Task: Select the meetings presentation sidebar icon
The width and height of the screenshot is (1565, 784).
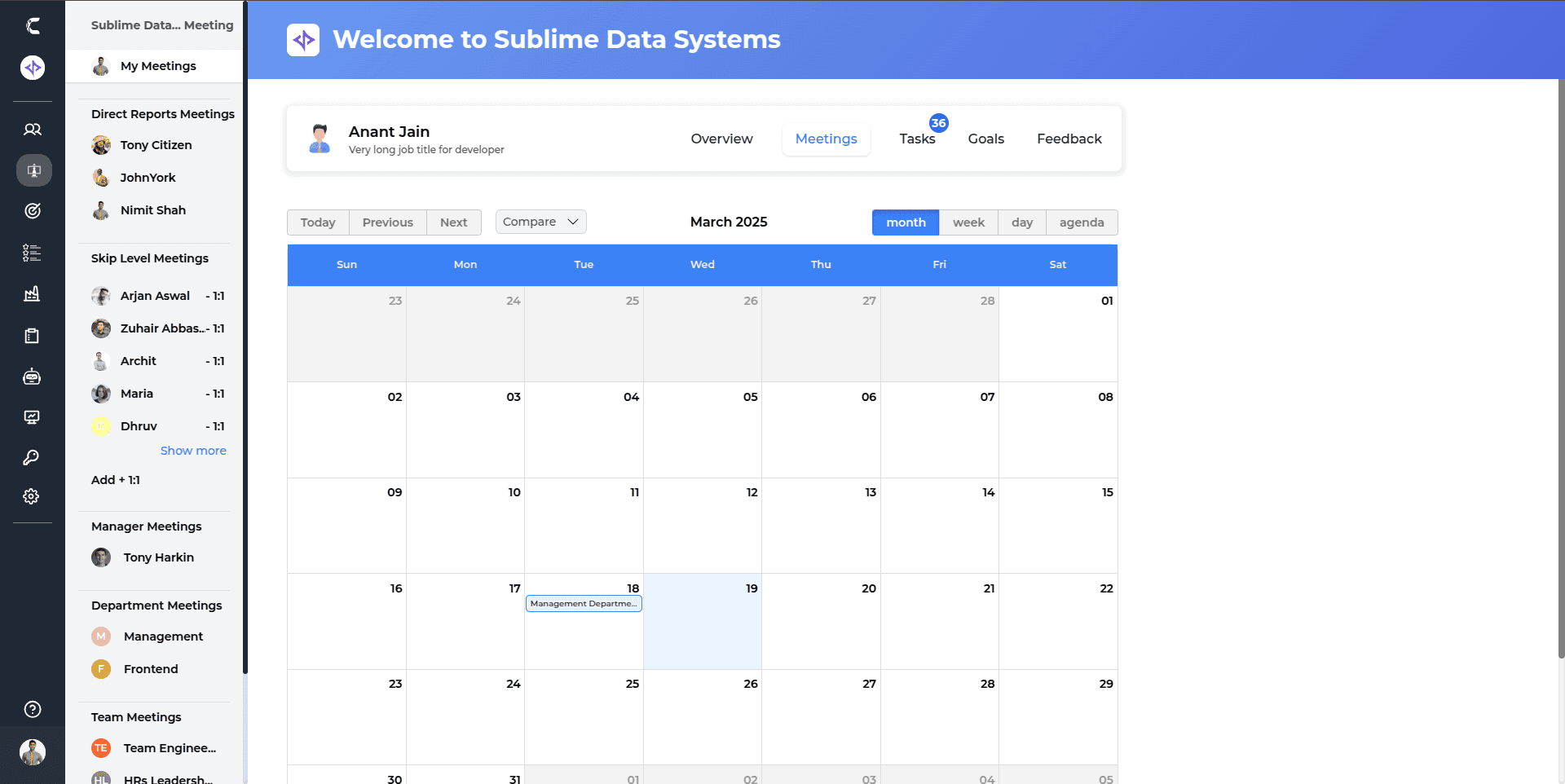Action: click(x=33, y=170)
